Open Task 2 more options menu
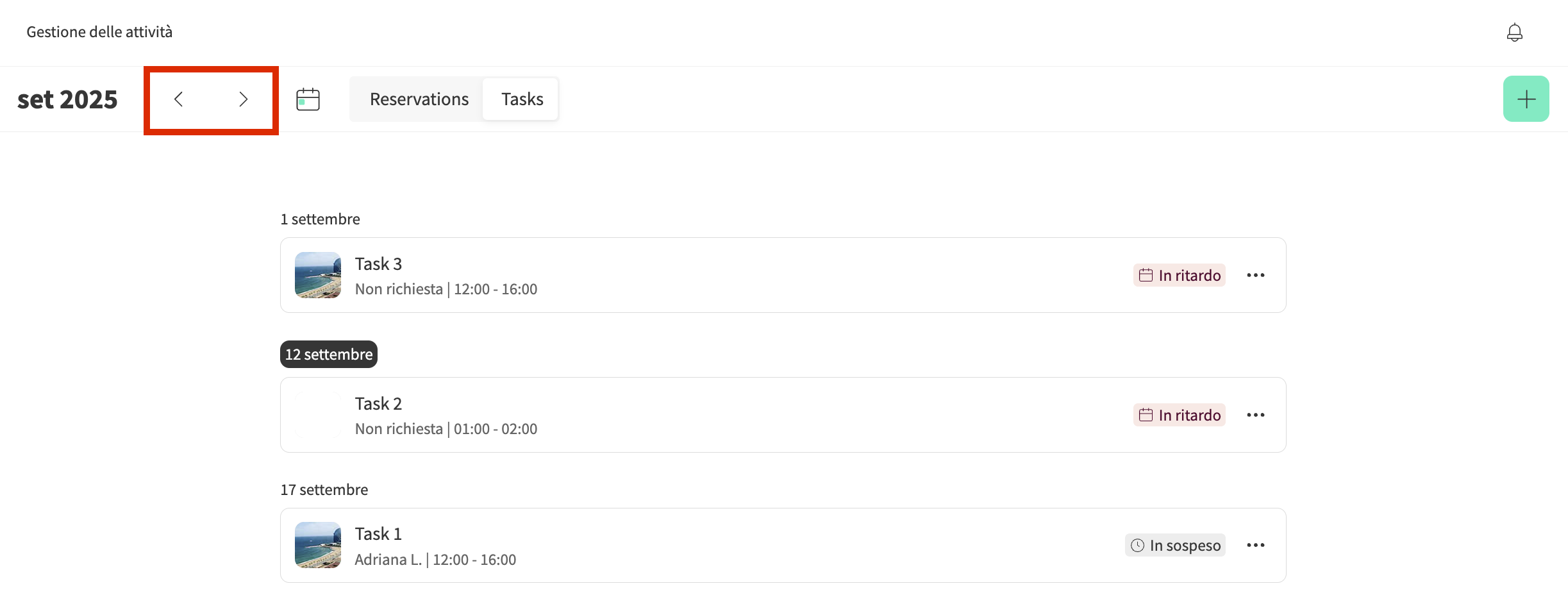The width and height of the screenshot is (1568, 604). pyautogui.click(x=1255, y=415)
